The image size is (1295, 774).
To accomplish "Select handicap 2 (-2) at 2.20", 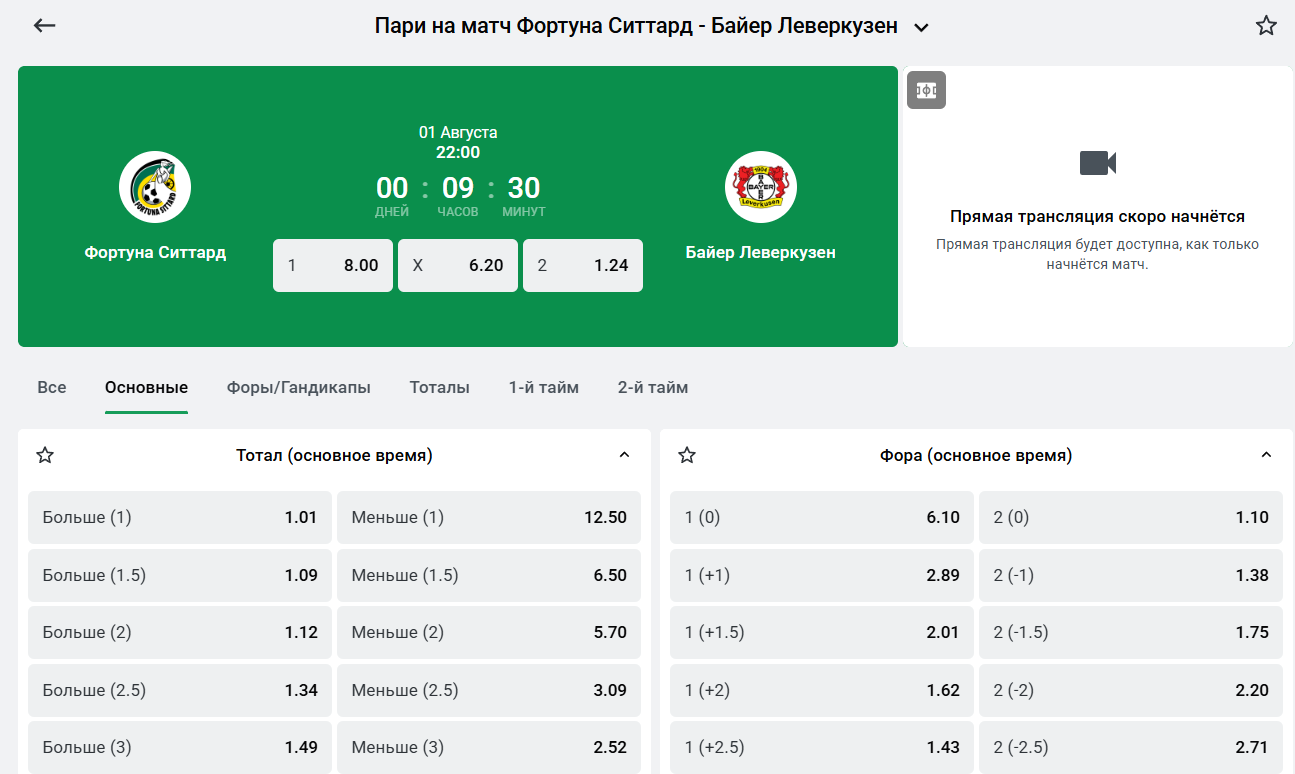I will click(1131, 690).
